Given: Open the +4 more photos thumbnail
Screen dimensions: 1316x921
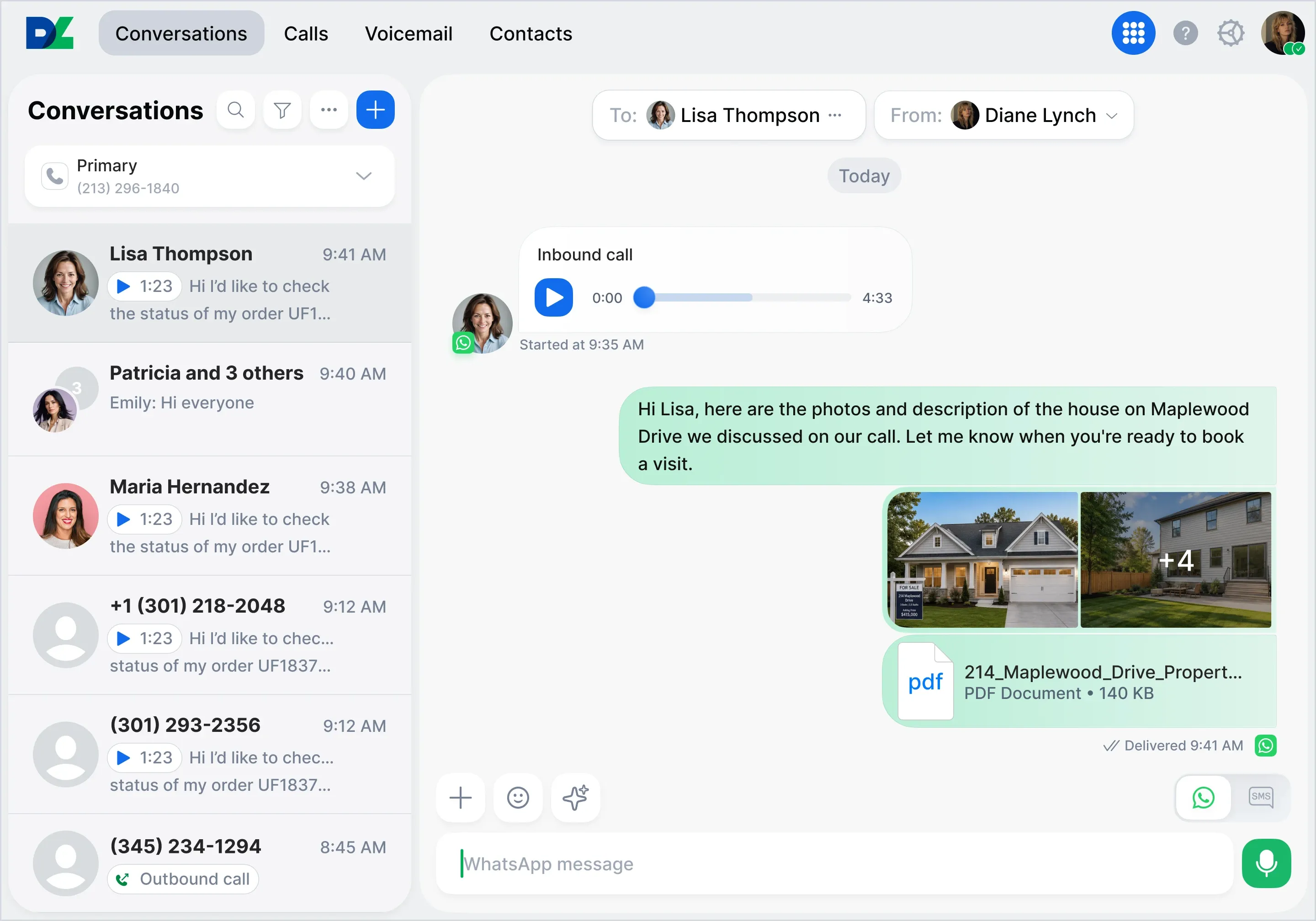Looking at the screenshot, I should coord(1176,559).
